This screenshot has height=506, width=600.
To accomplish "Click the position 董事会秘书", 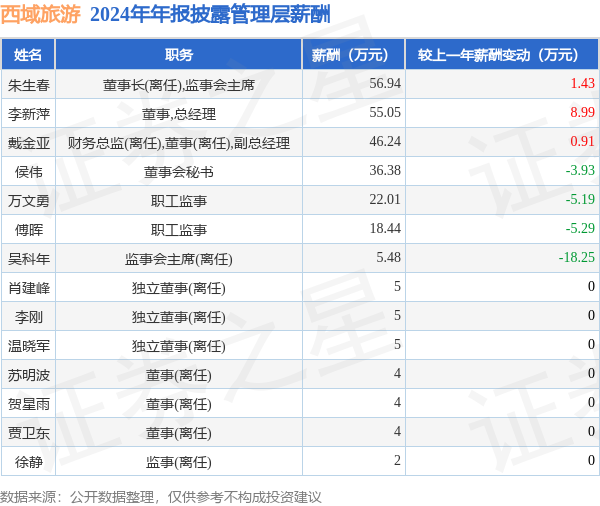I will 179,172.
